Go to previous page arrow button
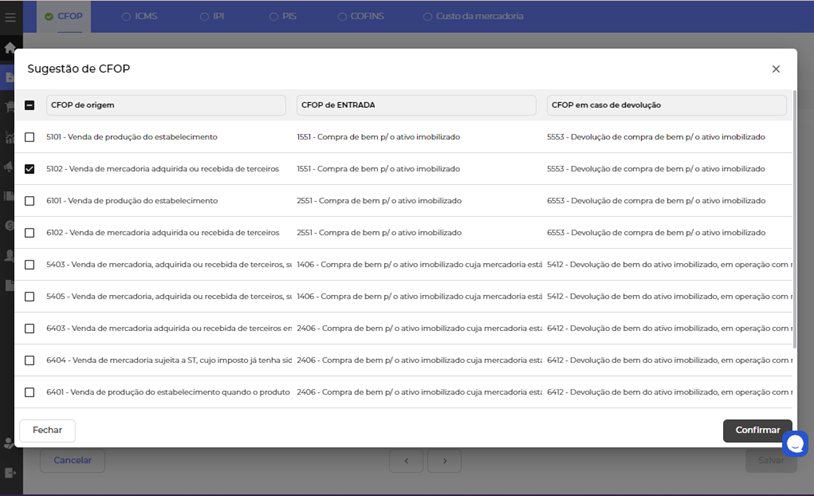This screenshot has width=814, height=496. click(x=406, y=460)
